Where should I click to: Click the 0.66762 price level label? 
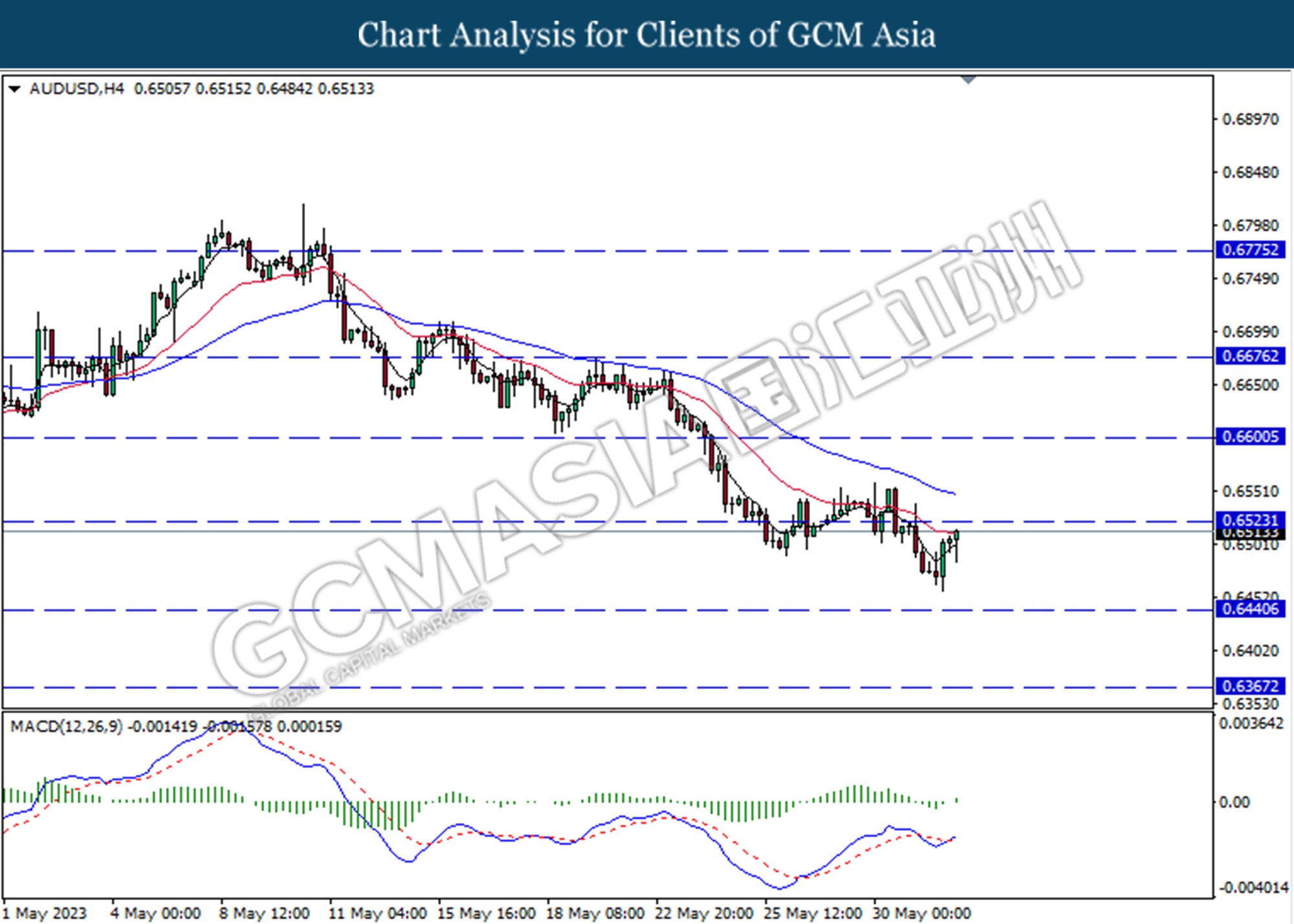coord(1250,356)
